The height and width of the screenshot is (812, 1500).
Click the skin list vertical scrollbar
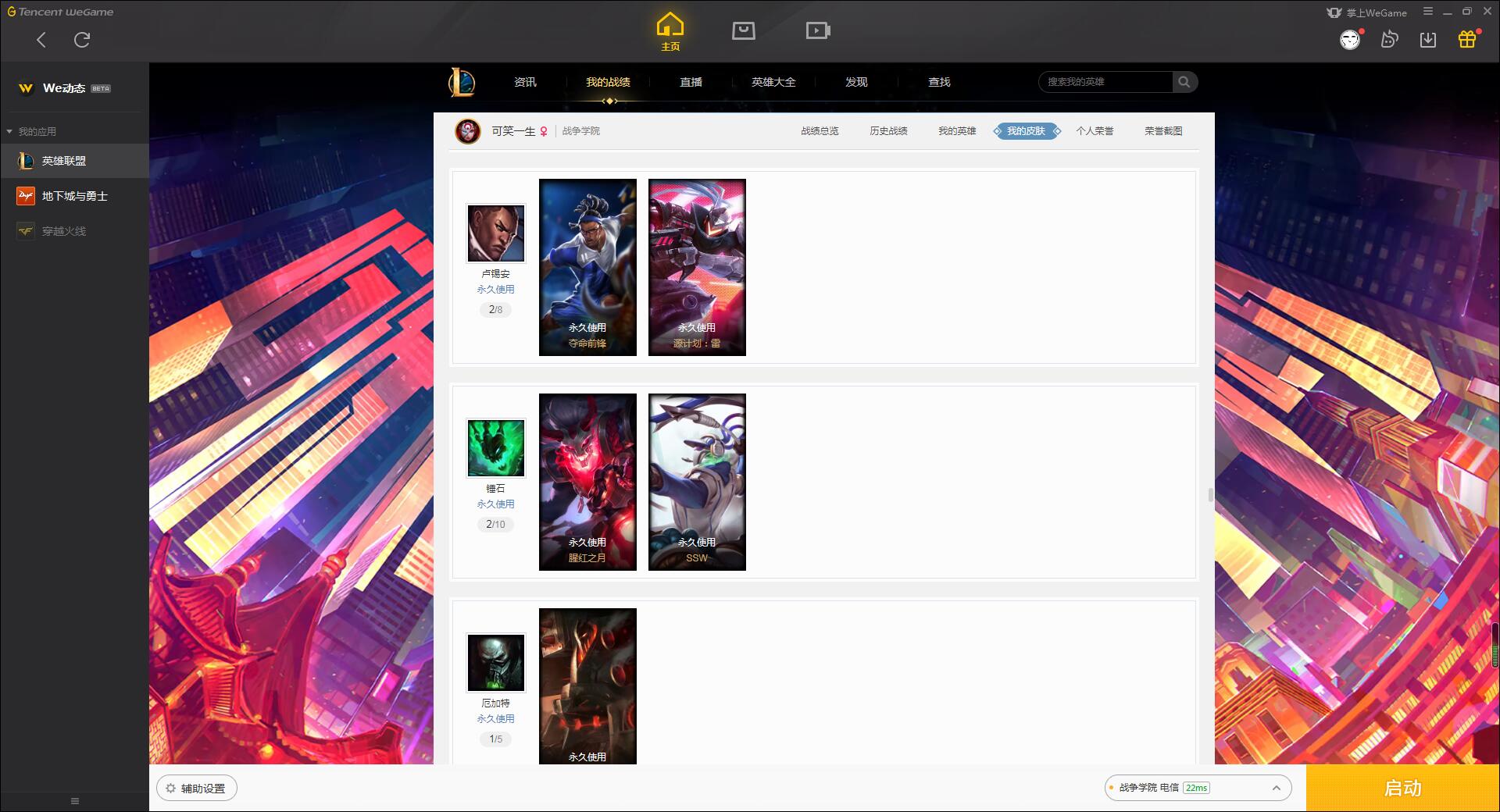click(x=1211, y=494)
